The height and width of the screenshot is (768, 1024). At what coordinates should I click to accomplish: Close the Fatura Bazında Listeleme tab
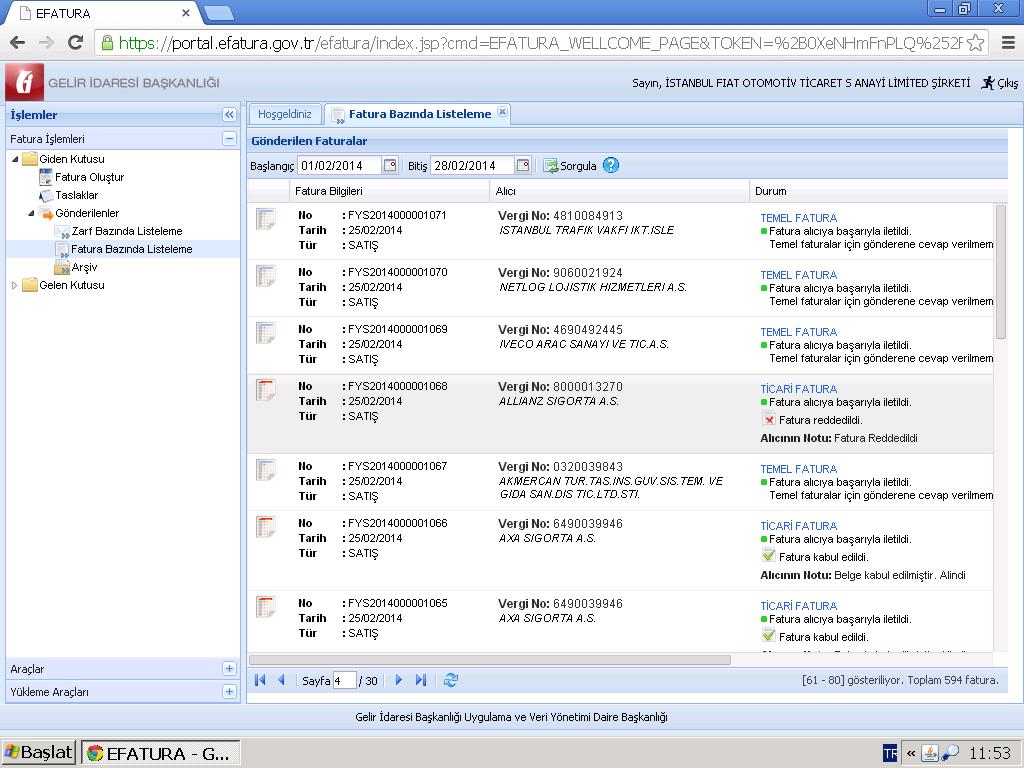(502, 112)
